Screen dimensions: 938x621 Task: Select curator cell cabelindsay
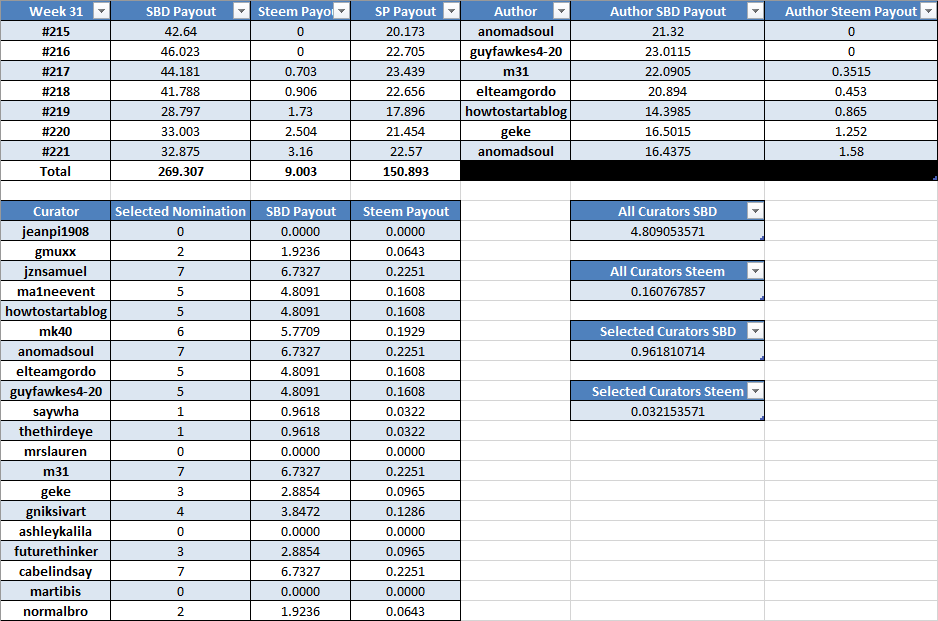tap(56, 571)
